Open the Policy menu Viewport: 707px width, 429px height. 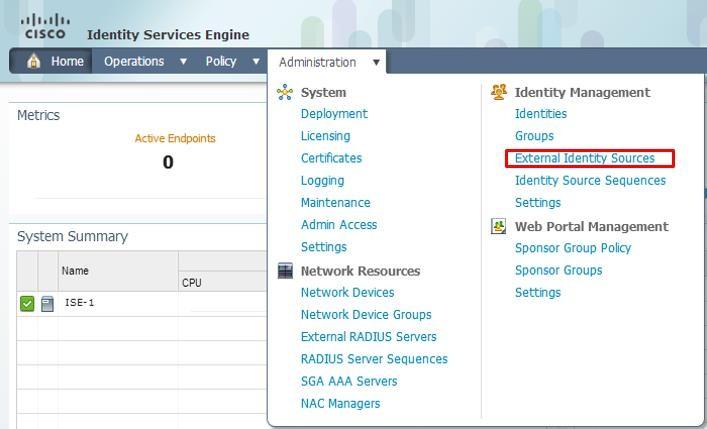(221, 61)
